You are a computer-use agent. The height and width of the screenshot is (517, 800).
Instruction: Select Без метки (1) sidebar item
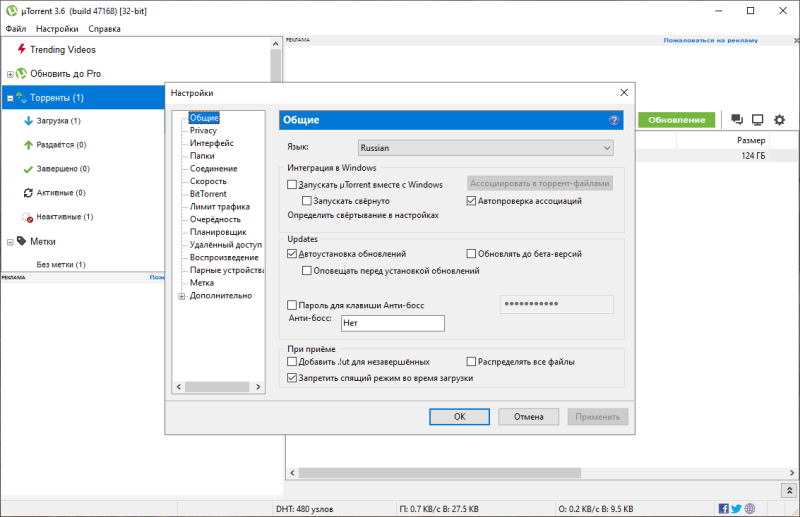pyautogui.click(x=61, y=264)
